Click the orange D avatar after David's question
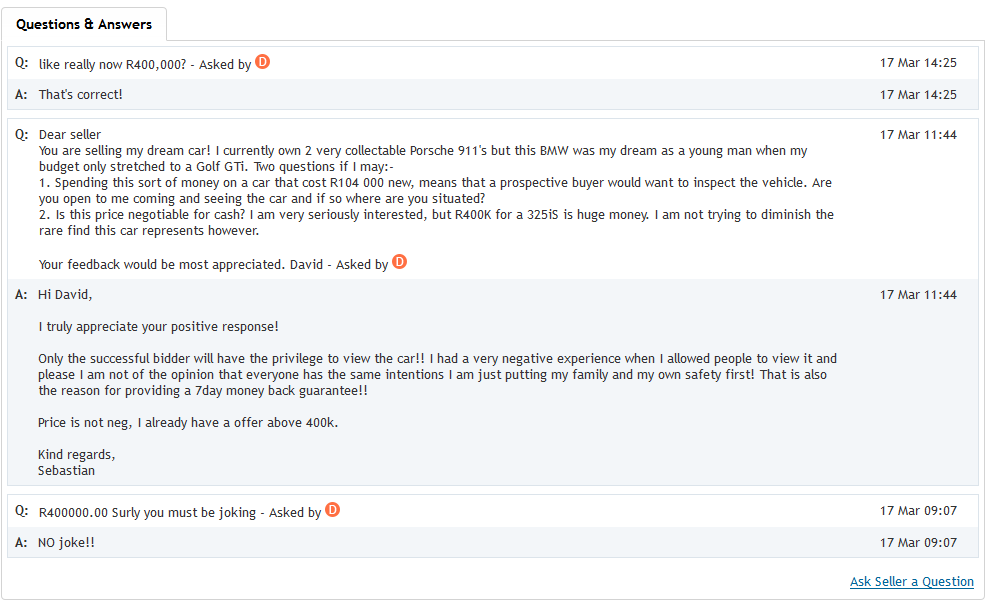The width and height of the screenshot is (993, 601). tap(400, 262)
